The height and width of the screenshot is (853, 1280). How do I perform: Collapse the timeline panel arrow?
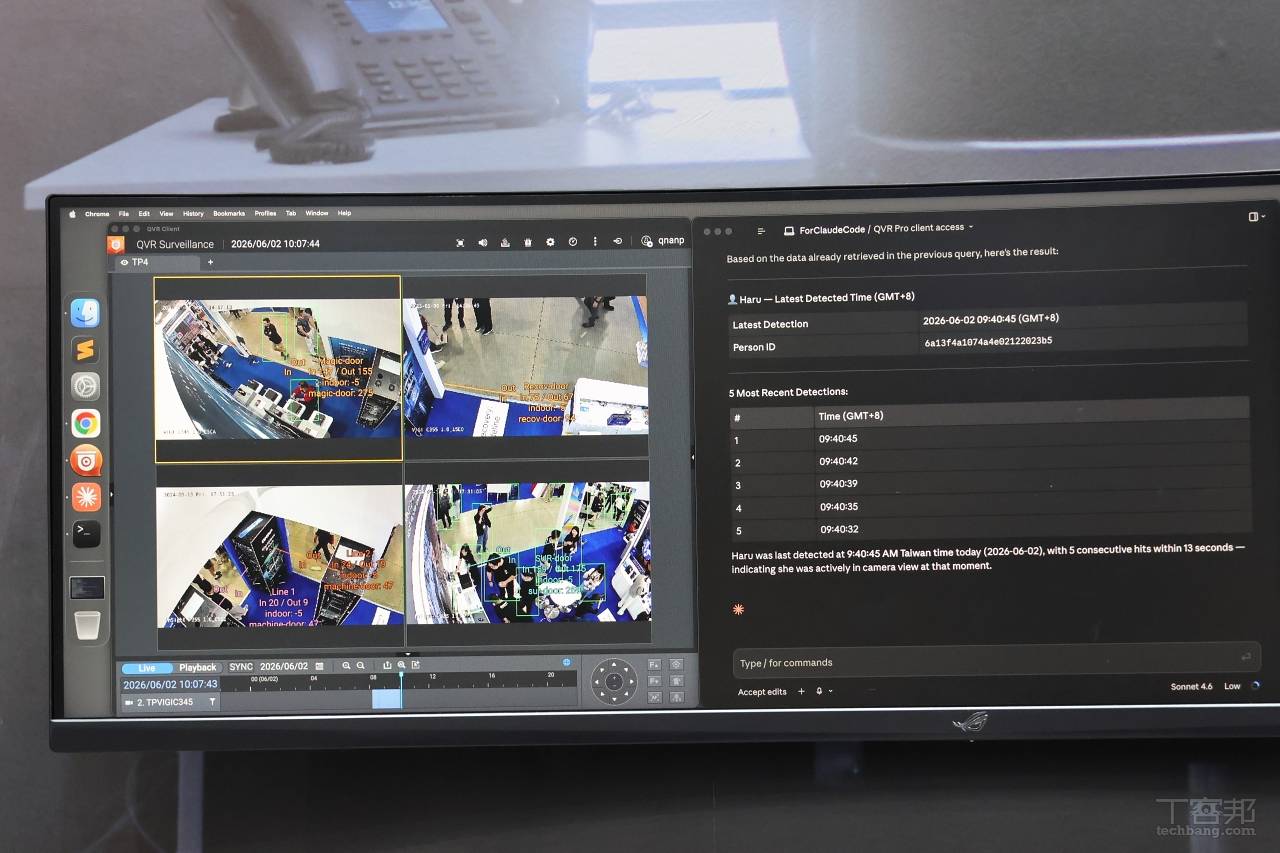pyautogui.click(x=406, y=653)
